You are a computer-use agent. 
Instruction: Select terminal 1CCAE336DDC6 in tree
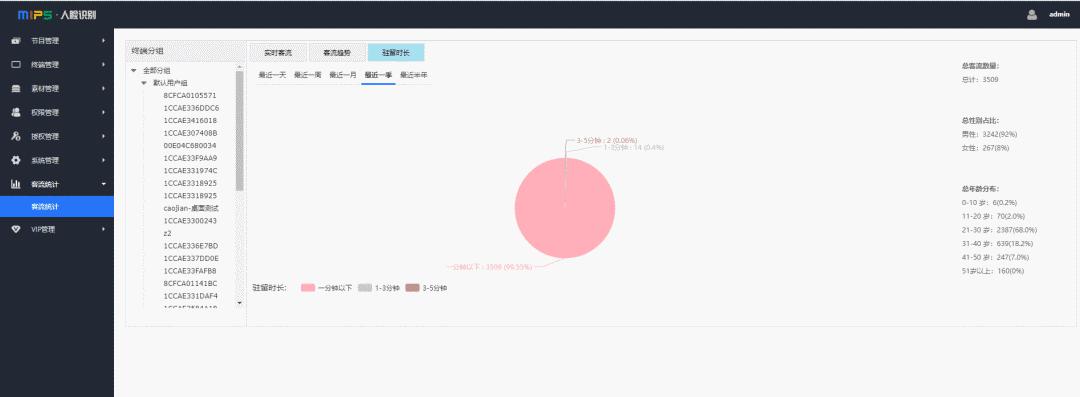tap(191, 108)
